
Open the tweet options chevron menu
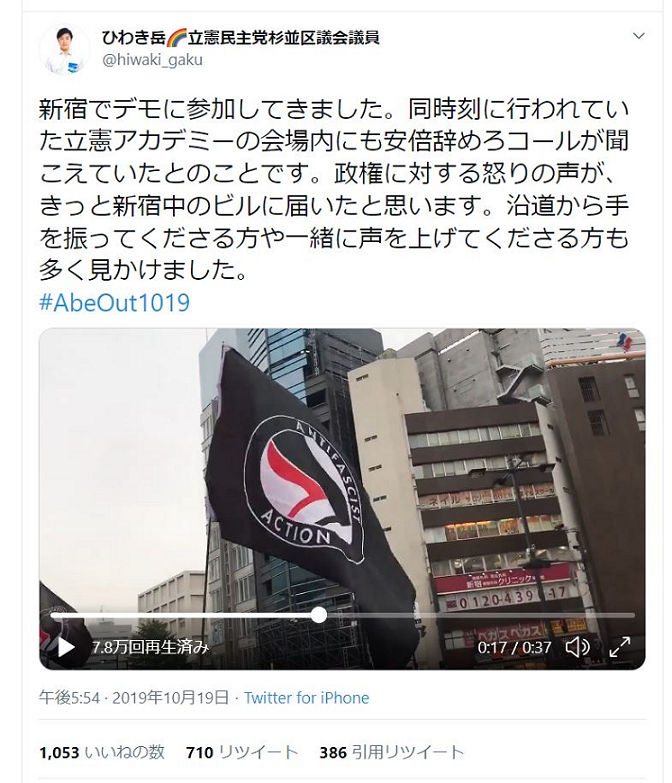pyautogui.click(x=639, y=36)
